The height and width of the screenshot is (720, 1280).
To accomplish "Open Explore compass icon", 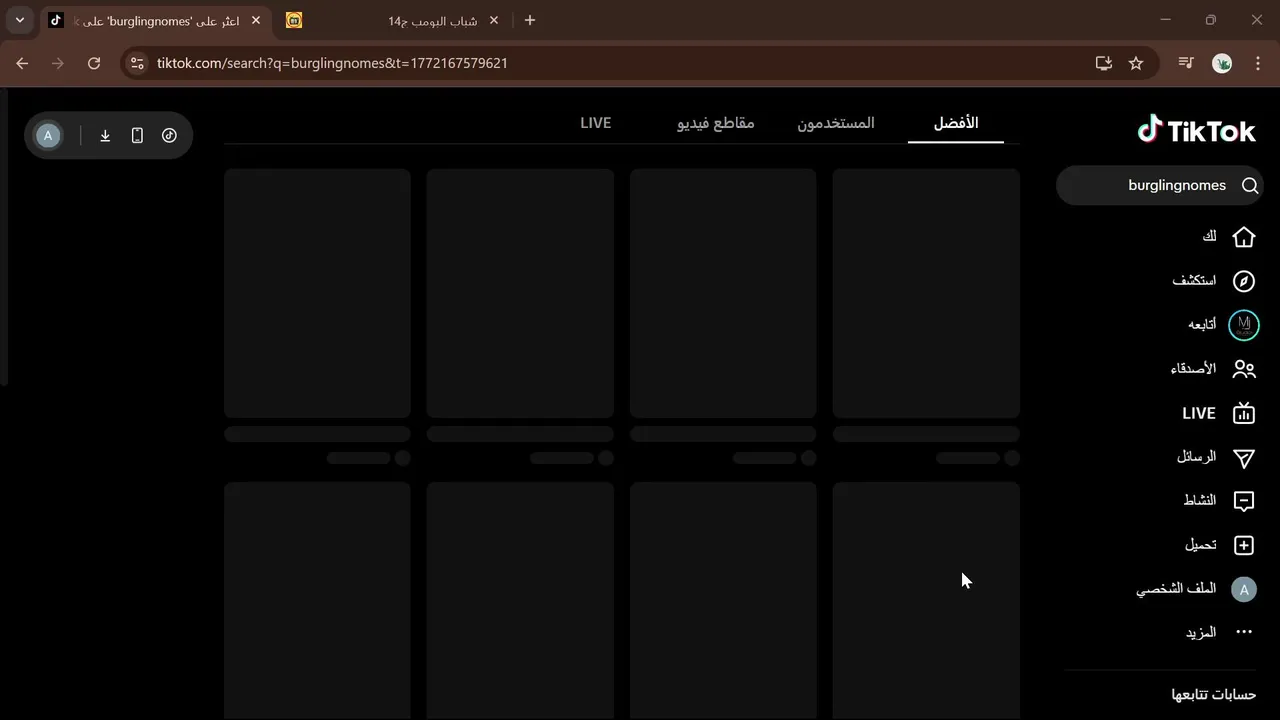I will (1244, 281).
